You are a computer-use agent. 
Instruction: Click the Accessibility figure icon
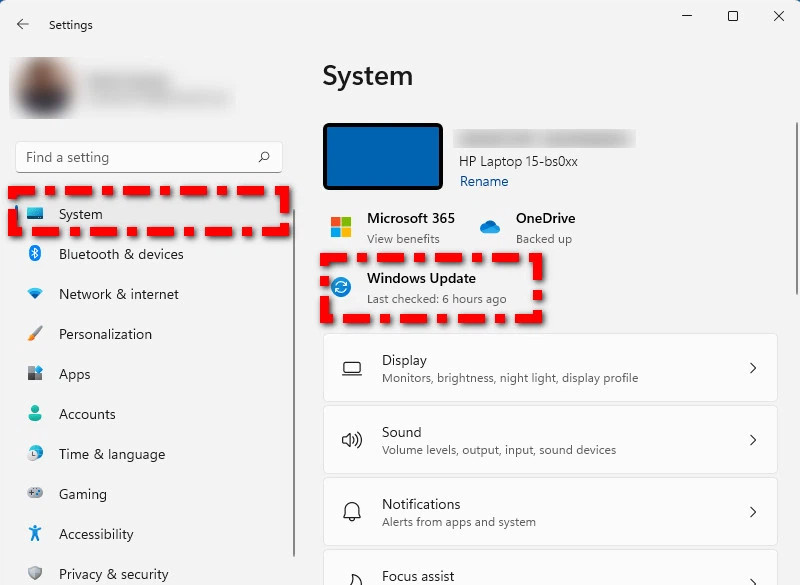click(x=35, y=533)
